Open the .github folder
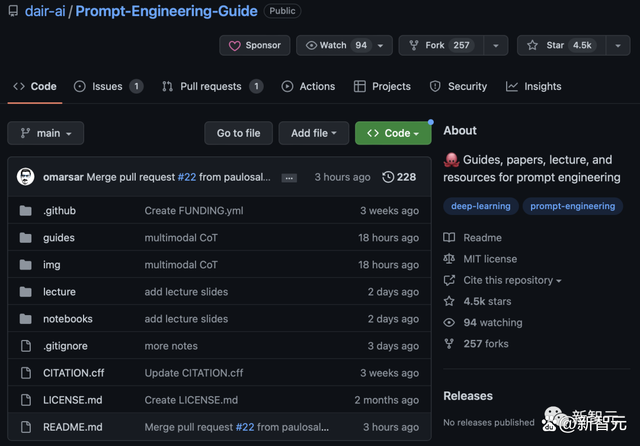640x446 pixels. [x=60, y=211]
